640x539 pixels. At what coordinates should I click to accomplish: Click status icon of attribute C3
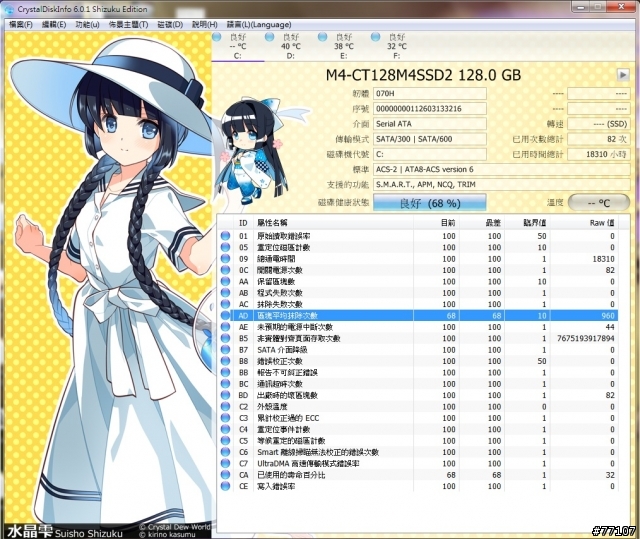225,418
